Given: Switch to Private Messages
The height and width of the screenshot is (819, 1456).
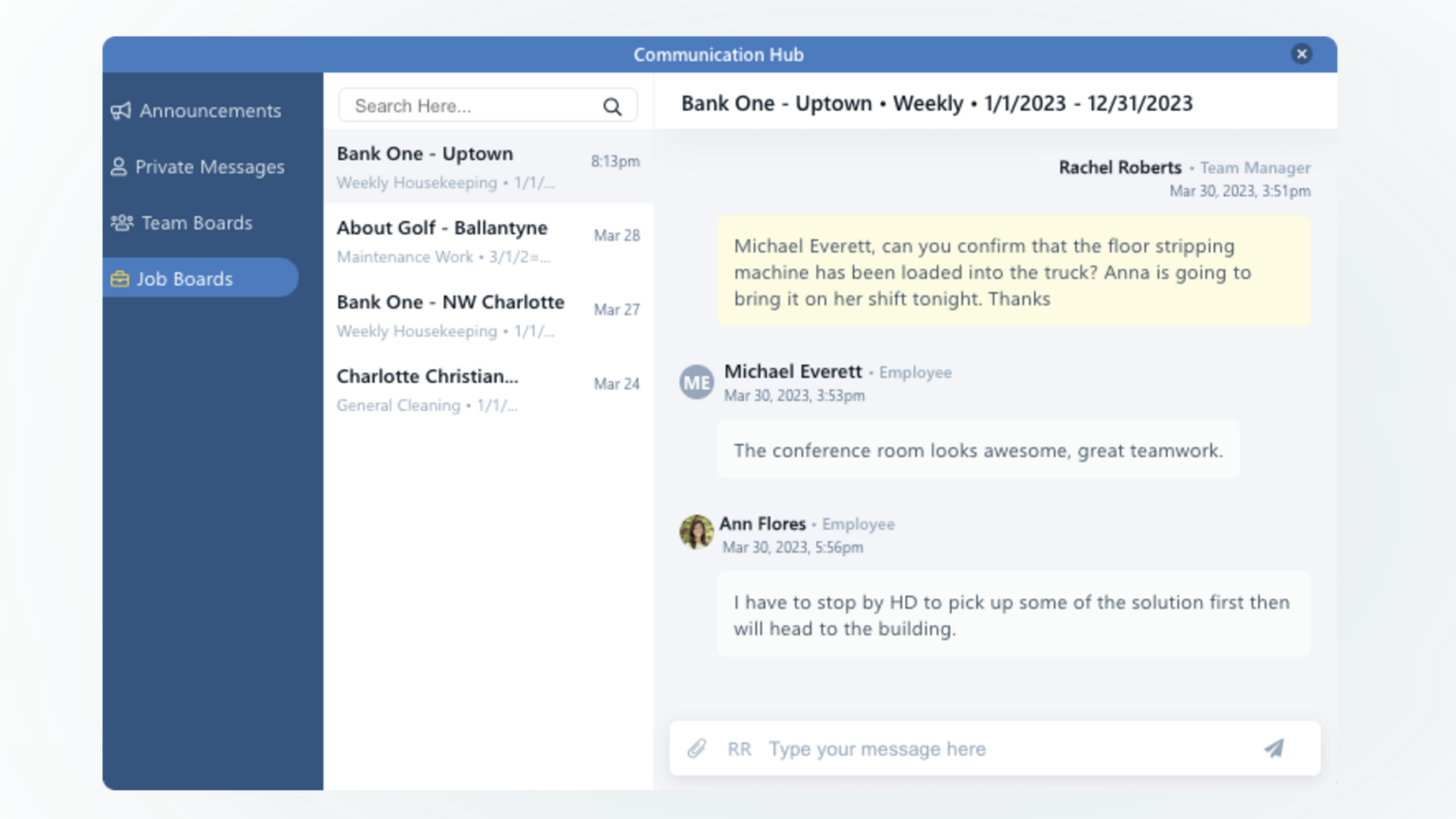Looking at the screenshot, I should coord(209,167).
